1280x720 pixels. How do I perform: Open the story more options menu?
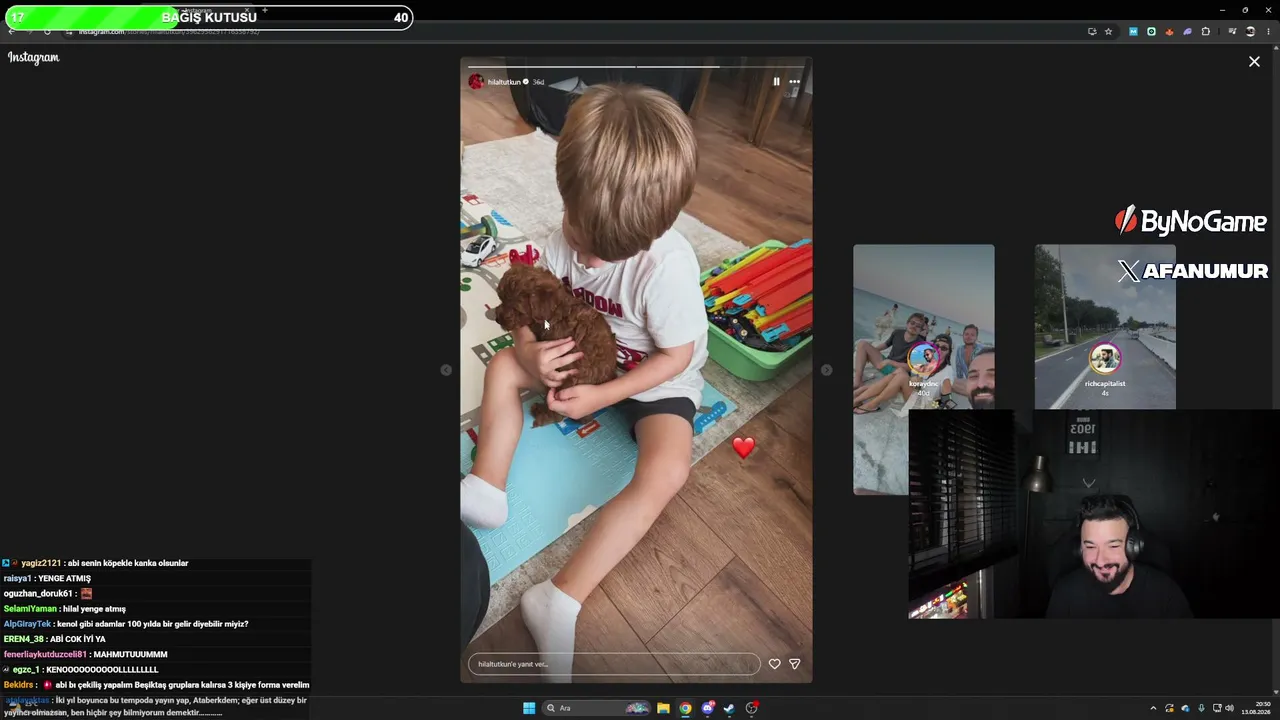tap(794, 82)
